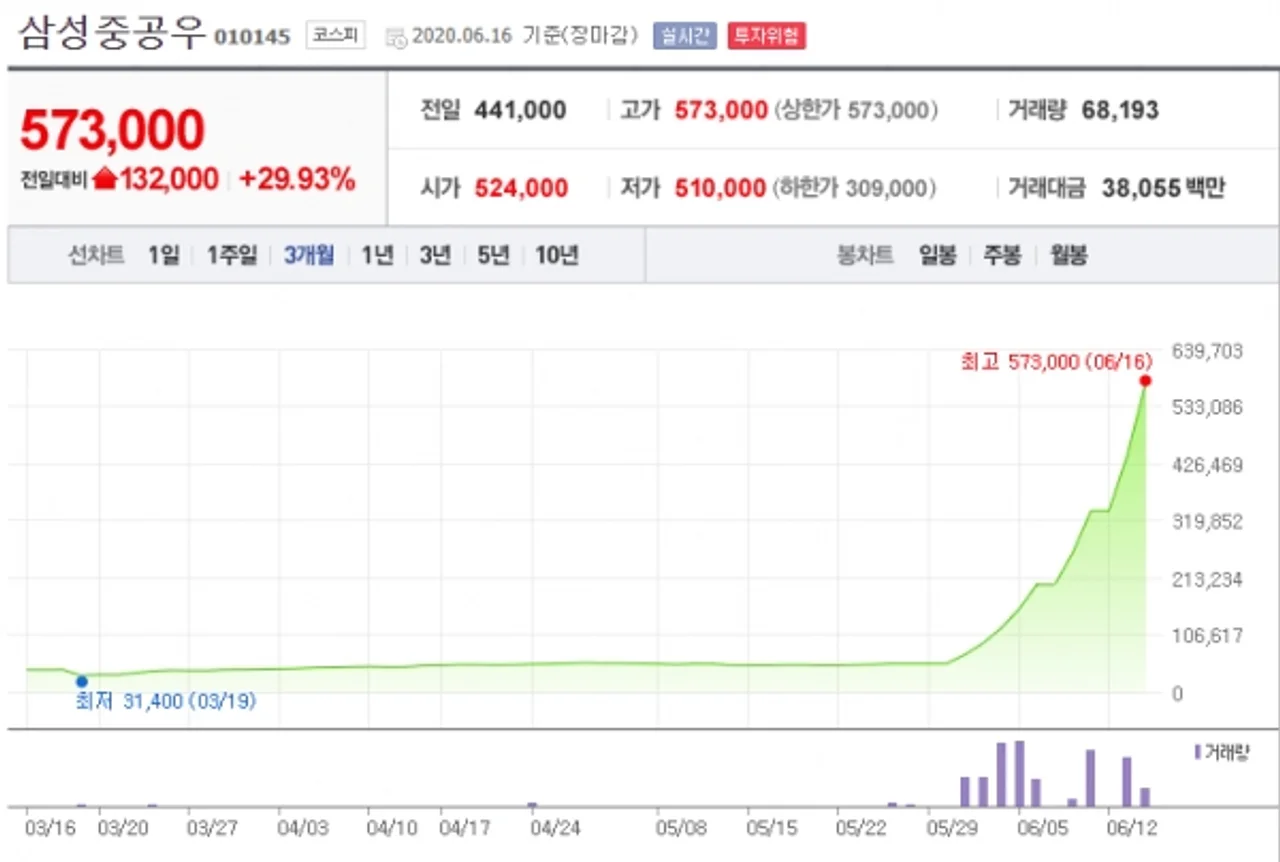
Task: Click the red up-arrow price change icon
Action: pyautogui.click(x=105, y=179)
